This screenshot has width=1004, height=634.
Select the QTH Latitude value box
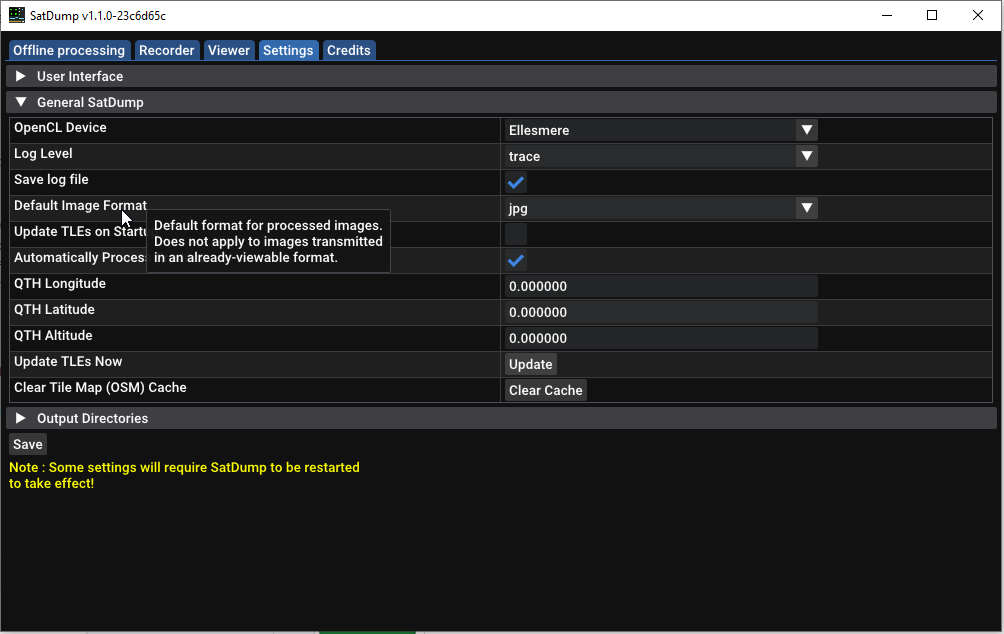(x=660, y=312)
